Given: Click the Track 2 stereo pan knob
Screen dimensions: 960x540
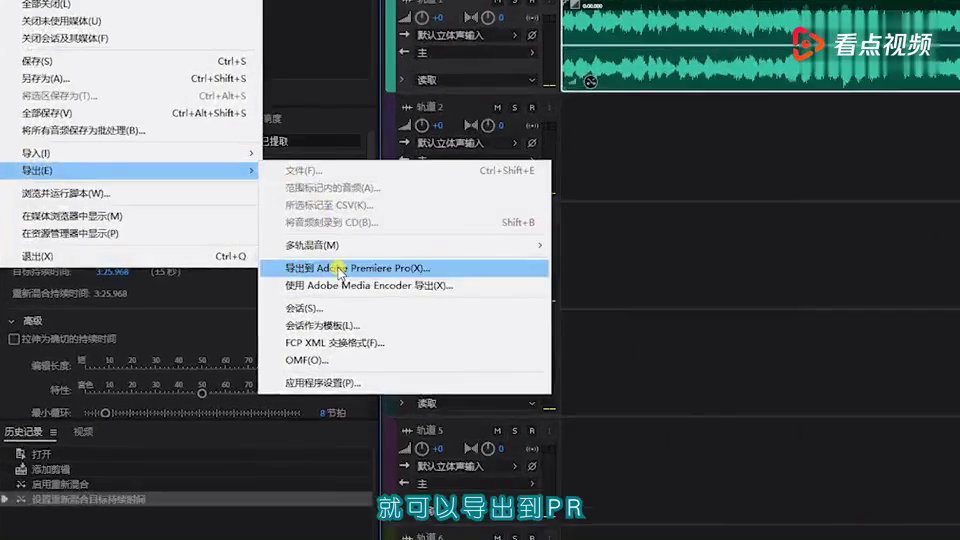Looking at the screenshot, I should (x=487, y=126).
